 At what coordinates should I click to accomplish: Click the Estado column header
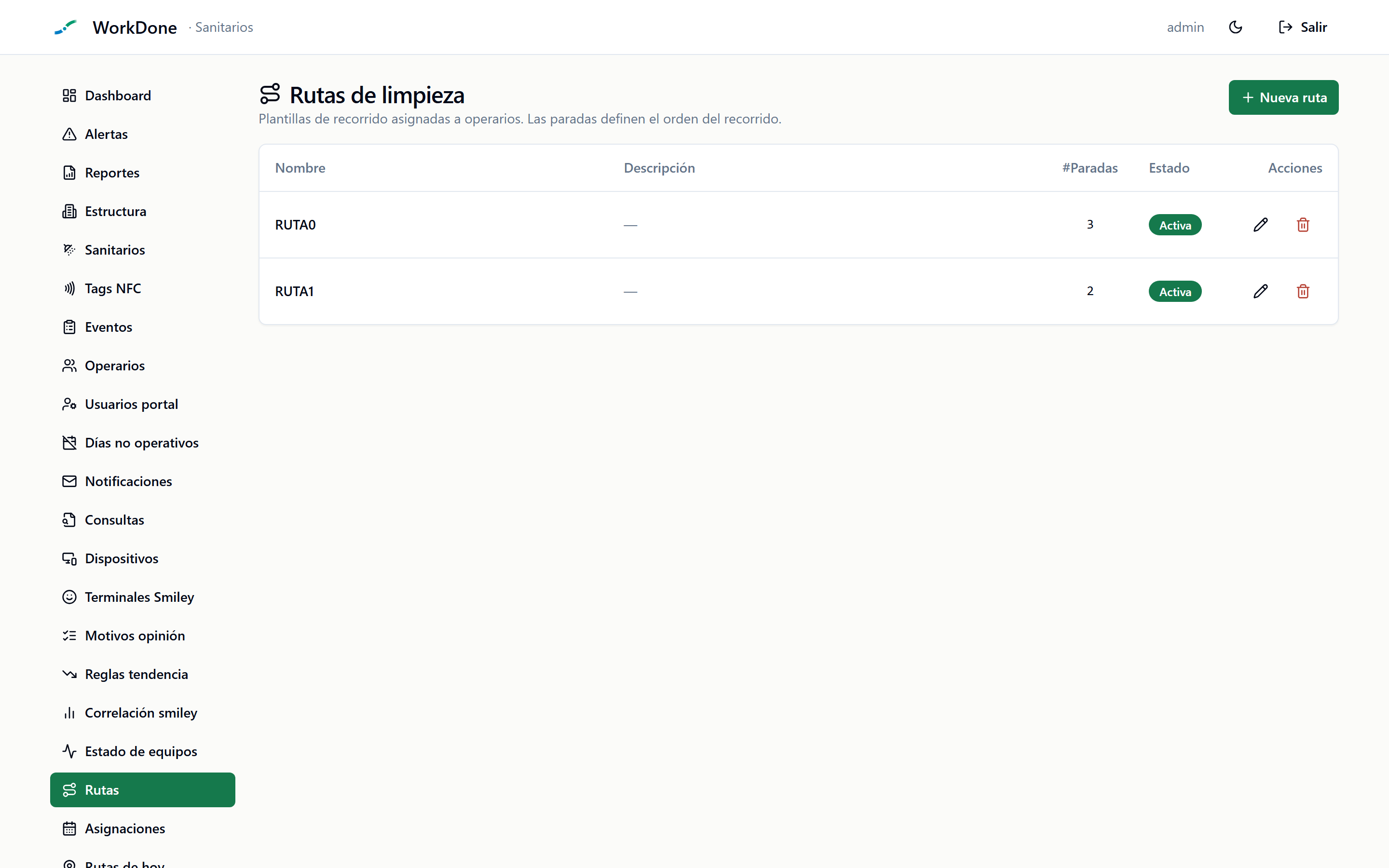[x=1169, y=168]
